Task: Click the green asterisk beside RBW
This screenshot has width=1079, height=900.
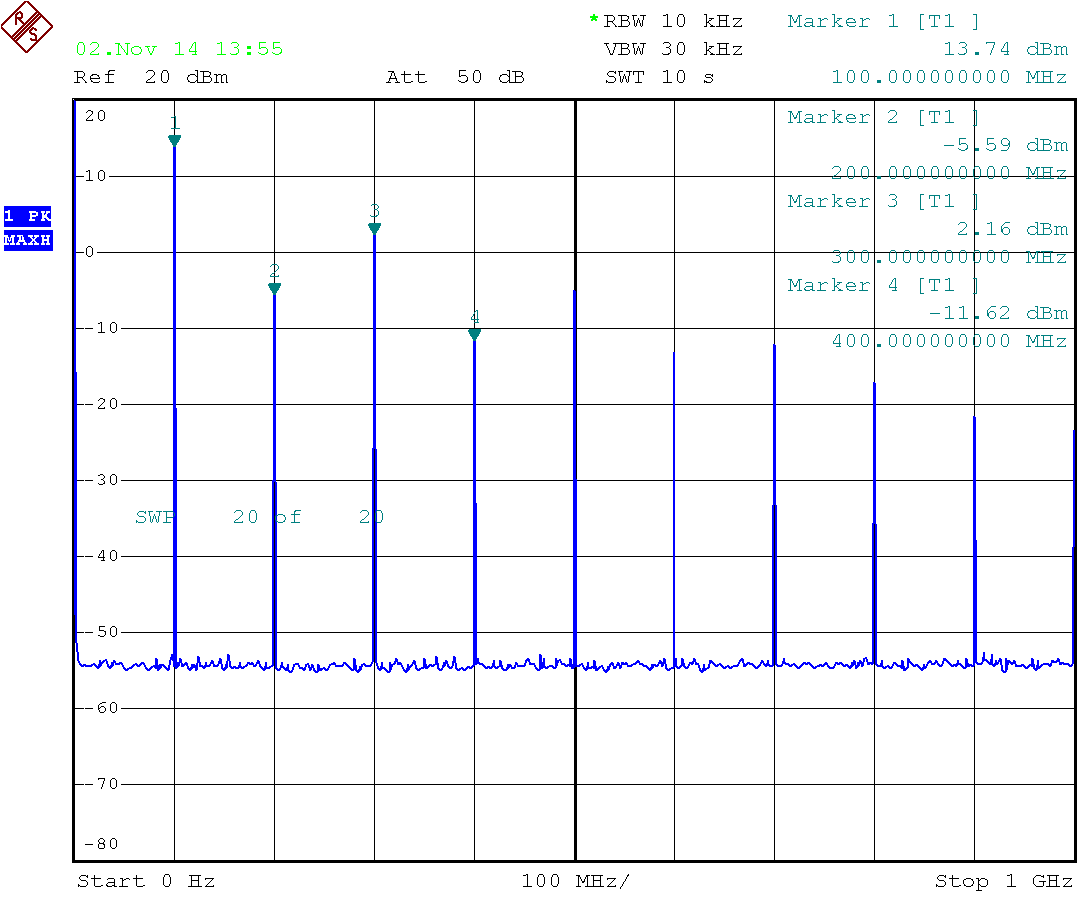Action: tap(594, 19)
